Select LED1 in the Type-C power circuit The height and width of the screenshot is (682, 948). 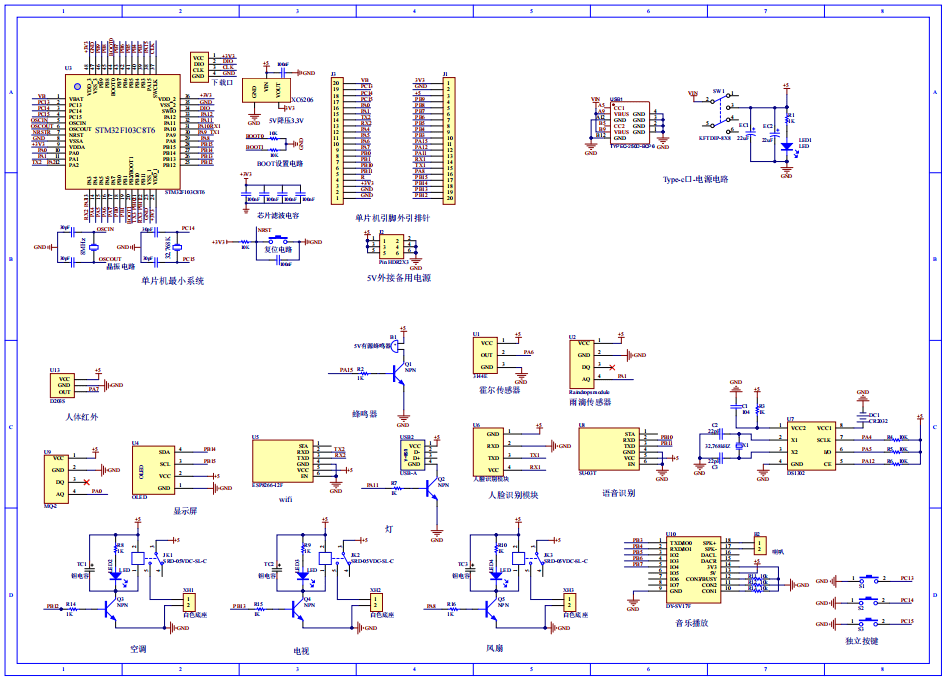click(789, 146)
